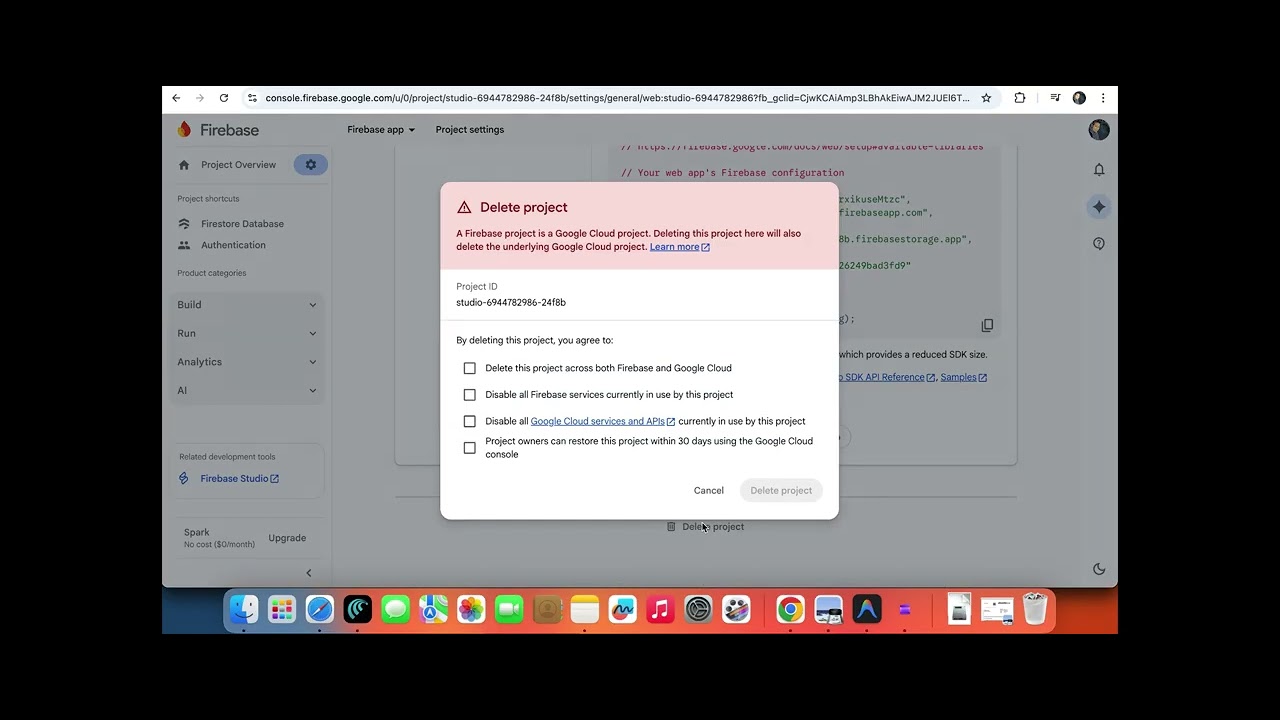Open Firebase notifications bell
Viewport: 1280px width, 720px height.
coord(1099,170)
